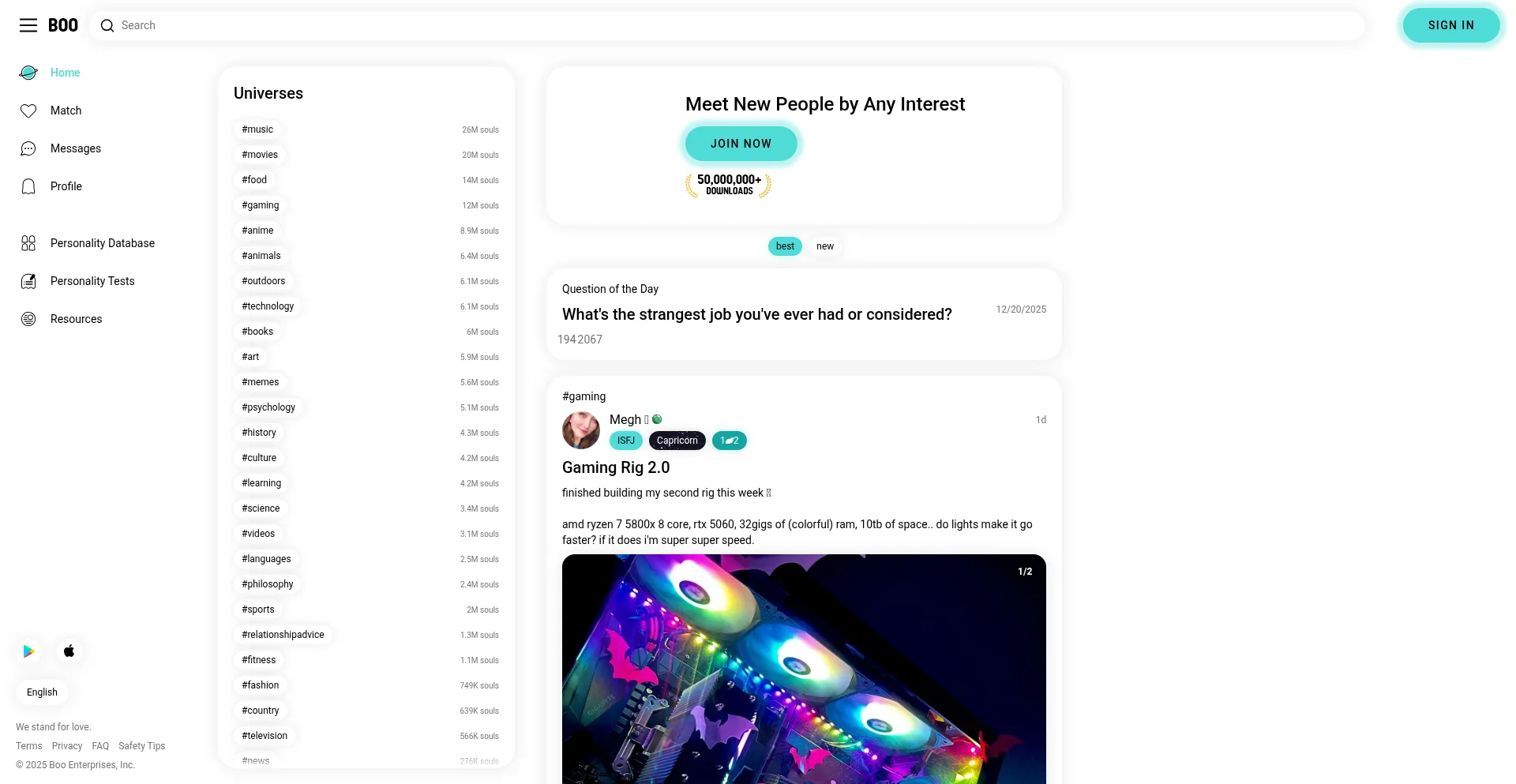
Task: Open the Google Play store icon
Action: tap(29, 651)
